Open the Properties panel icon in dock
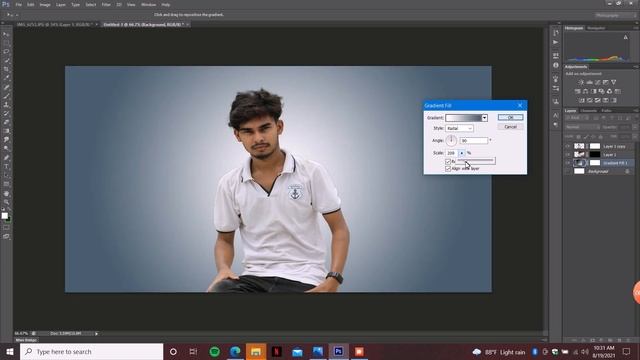This screenshot has height=360, width=640. tap(556, 56)
